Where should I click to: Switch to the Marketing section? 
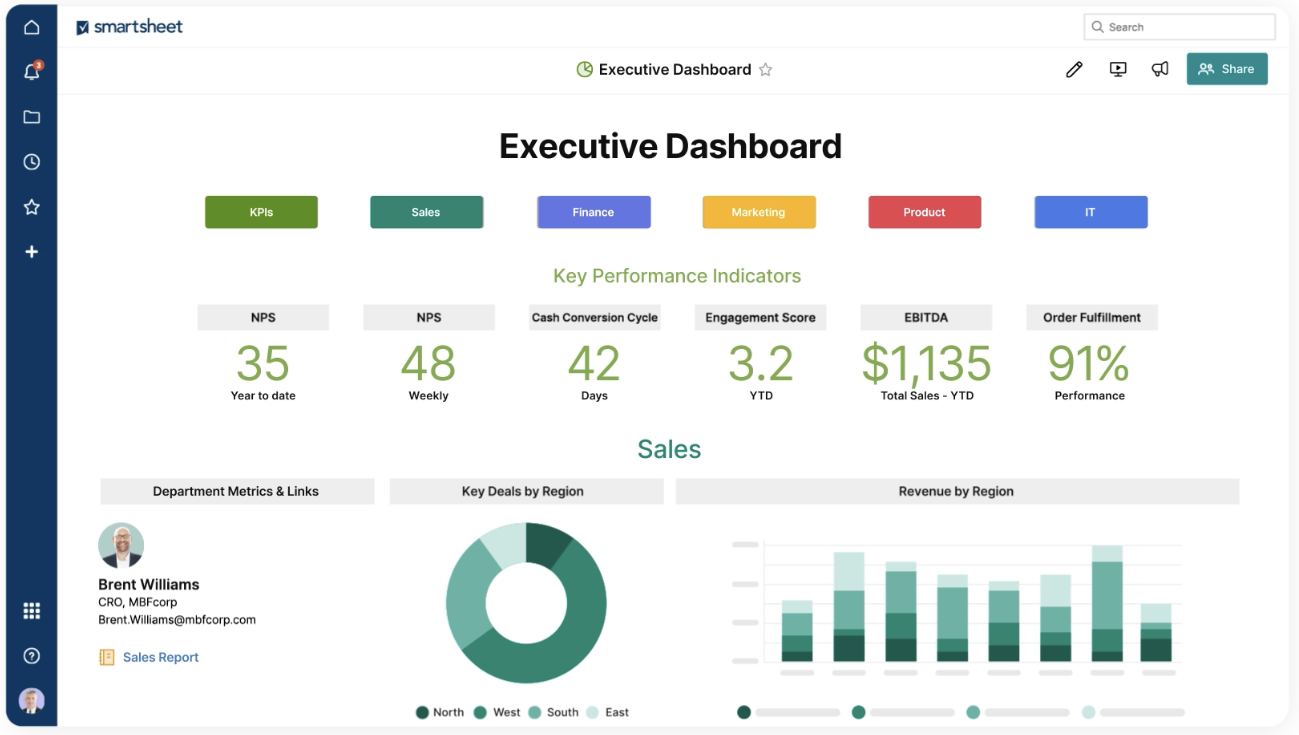758,212
